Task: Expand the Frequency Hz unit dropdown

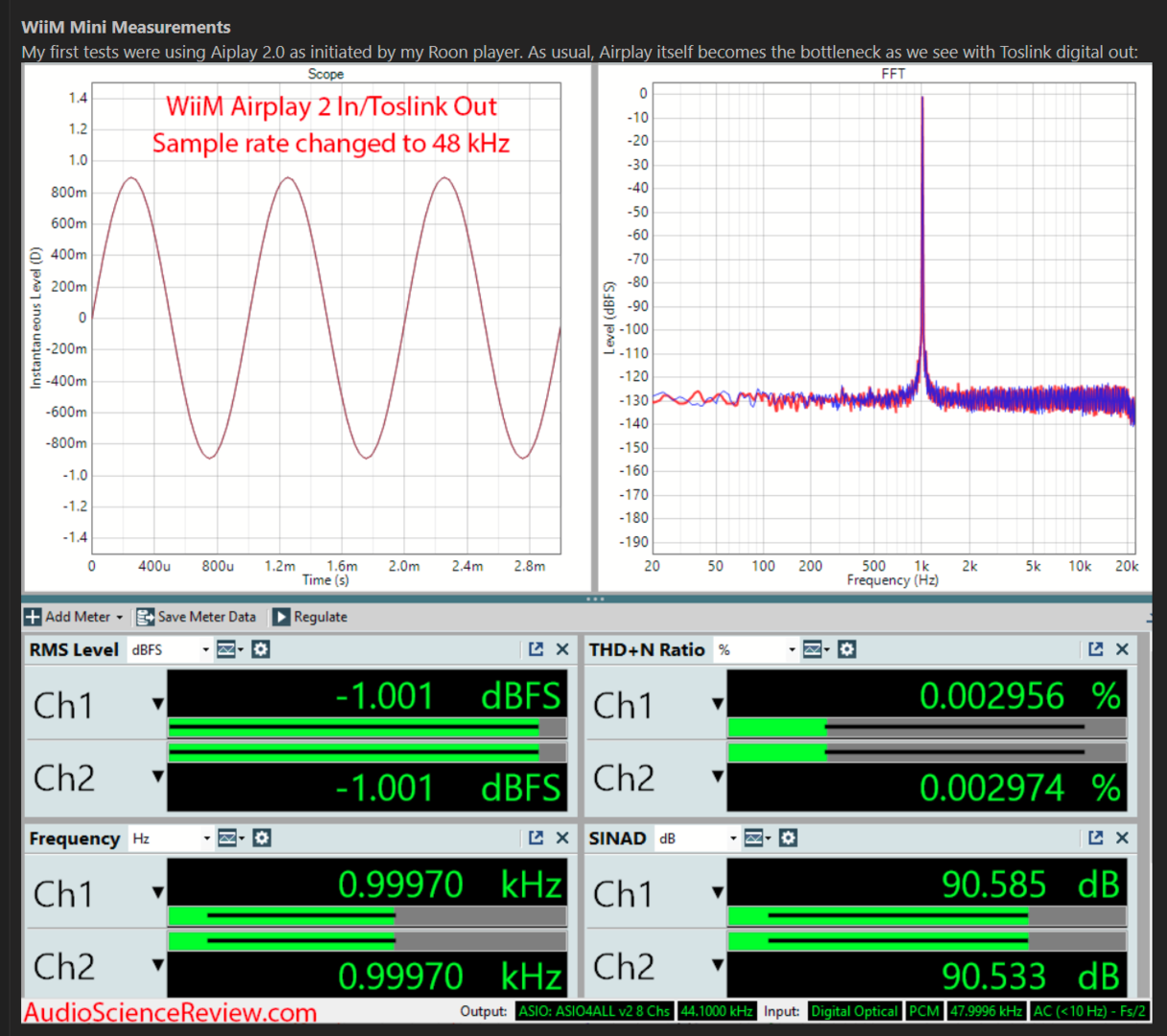Action: tap(170, 838)
